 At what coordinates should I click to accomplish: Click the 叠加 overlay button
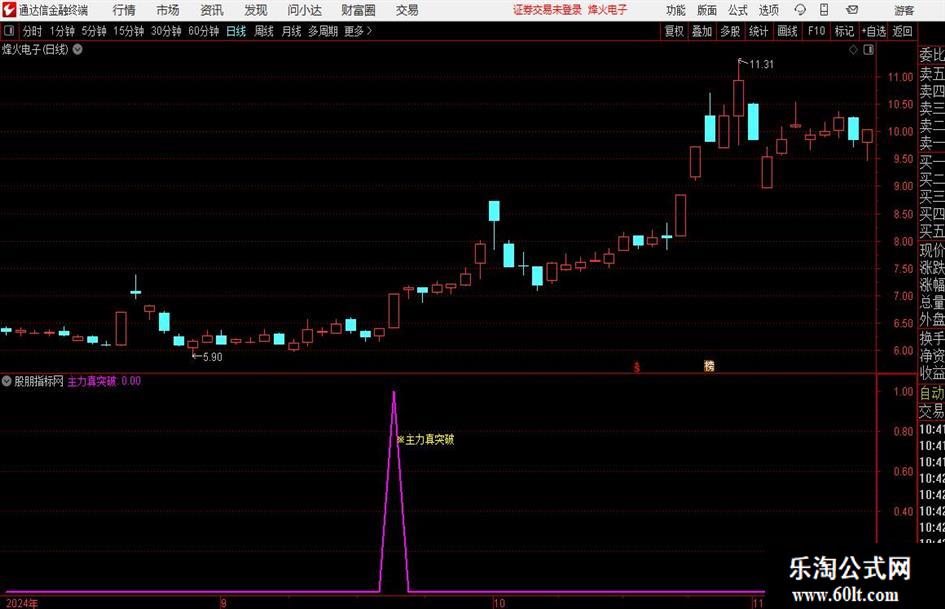[702, 31]
